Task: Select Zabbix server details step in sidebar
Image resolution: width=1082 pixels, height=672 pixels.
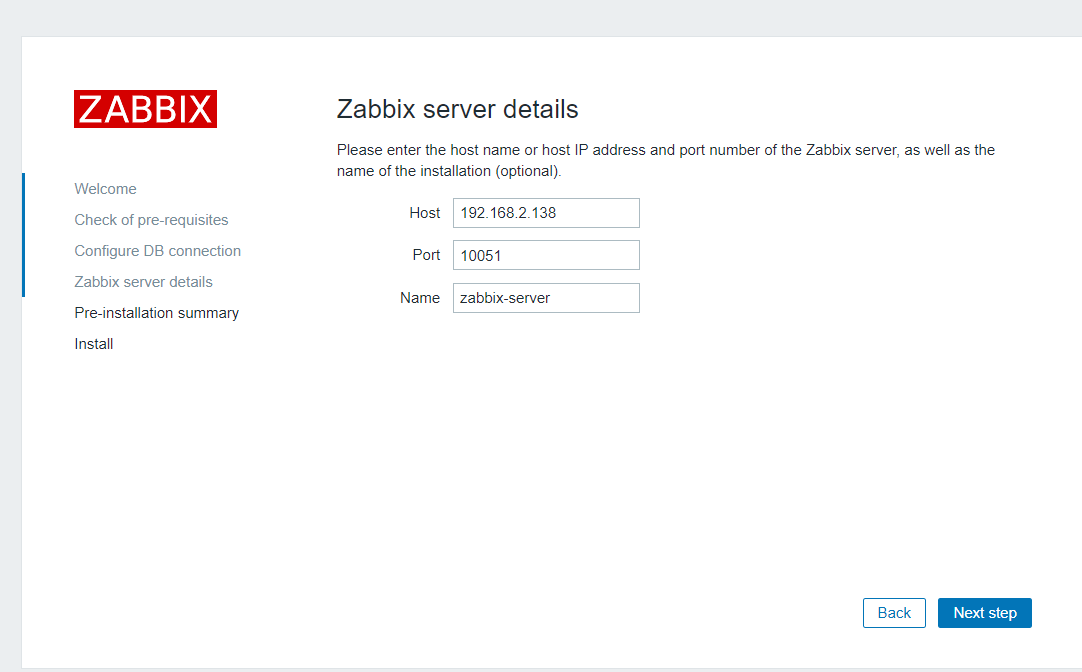Action: pos(144,282)
